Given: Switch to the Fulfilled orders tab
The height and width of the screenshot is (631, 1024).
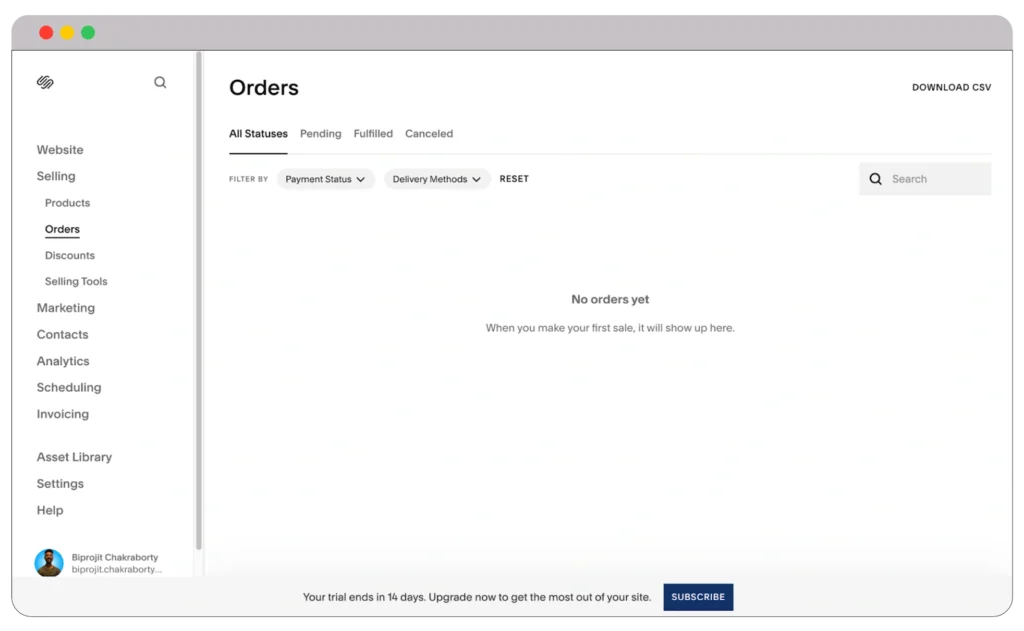Looking at the screenshot, I should point(373,133).
